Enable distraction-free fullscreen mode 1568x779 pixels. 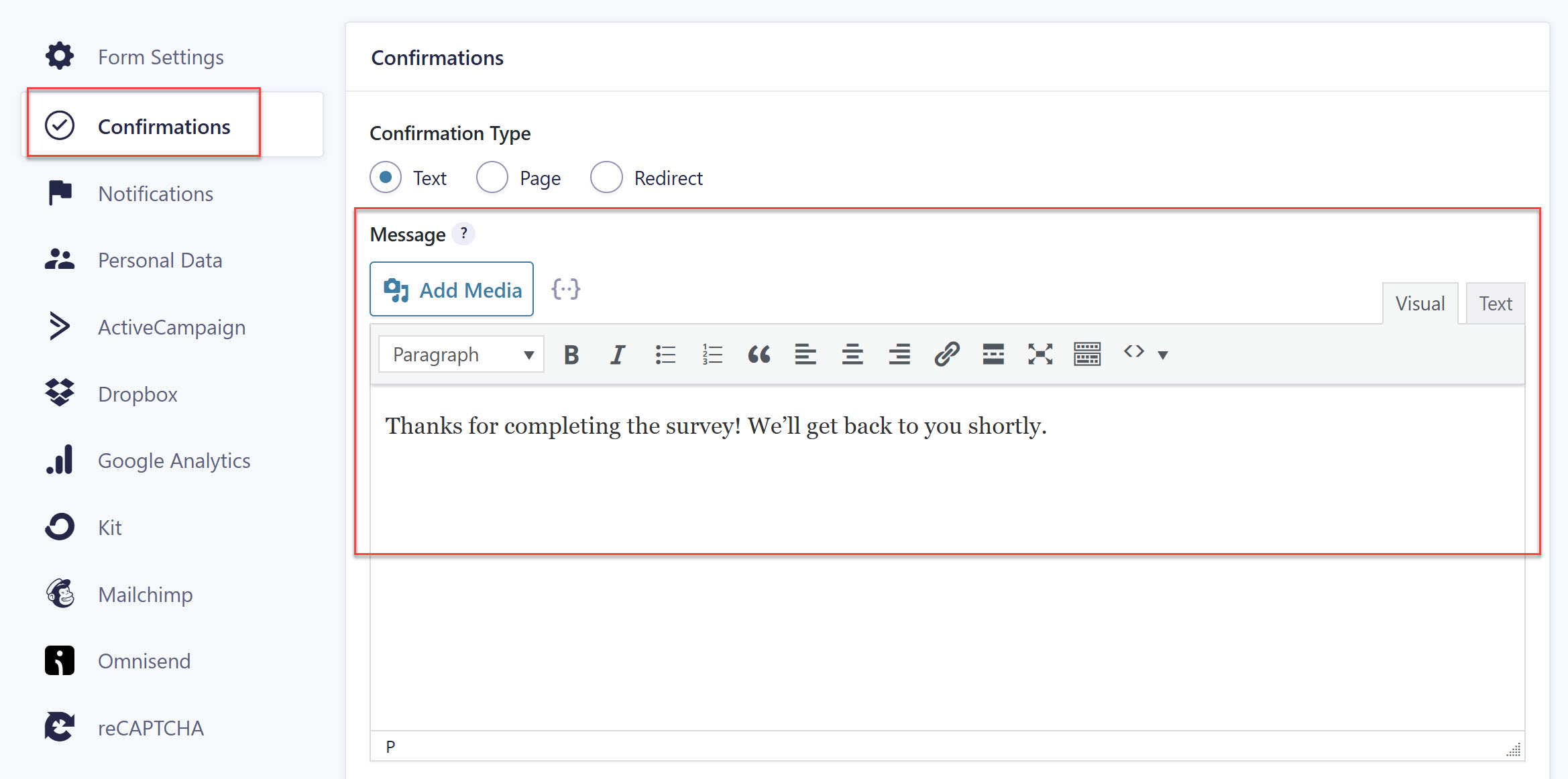(1040, 354)
